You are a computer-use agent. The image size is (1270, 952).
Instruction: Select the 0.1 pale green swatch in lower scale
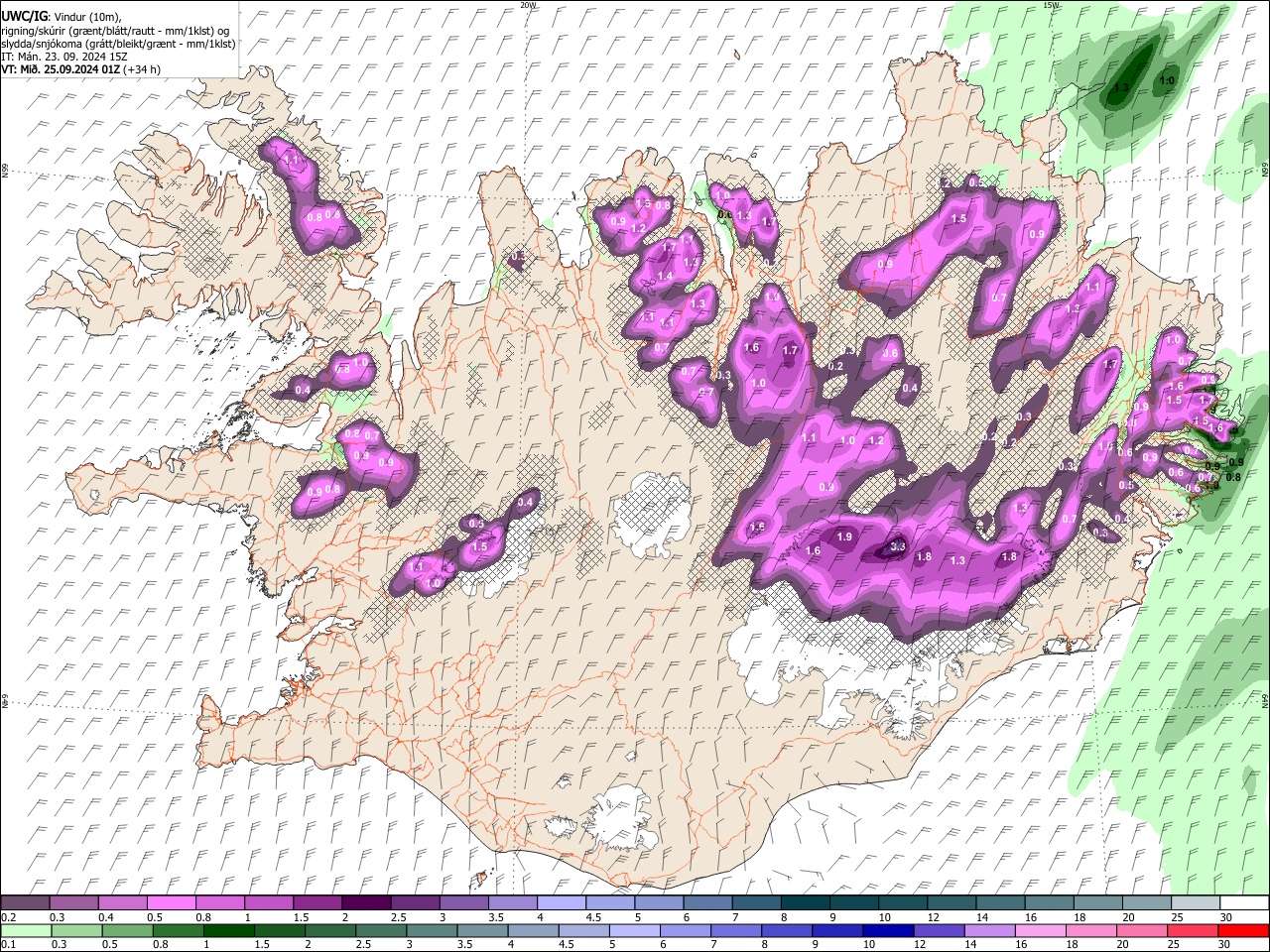26,930
